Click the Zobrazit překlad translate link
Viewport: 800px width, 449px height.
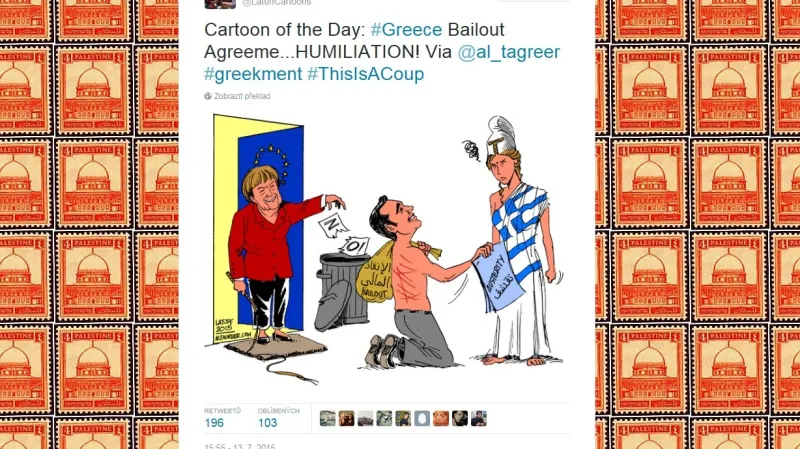tap(242, 96)
